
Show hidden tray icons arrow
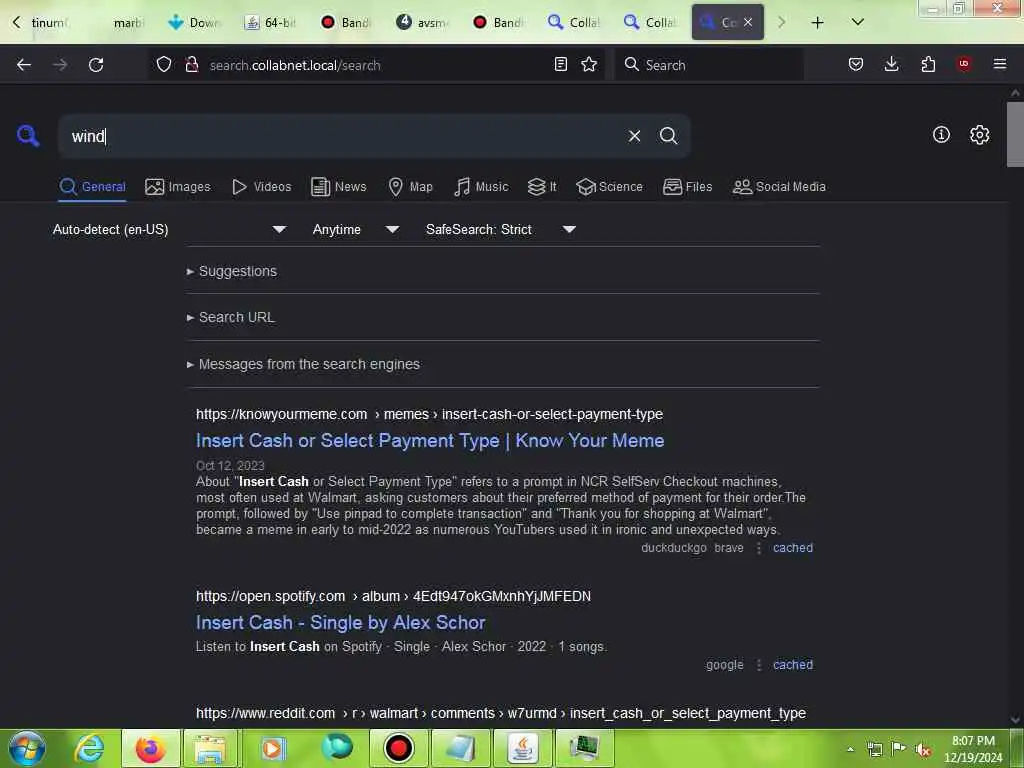tap(850, 749)
